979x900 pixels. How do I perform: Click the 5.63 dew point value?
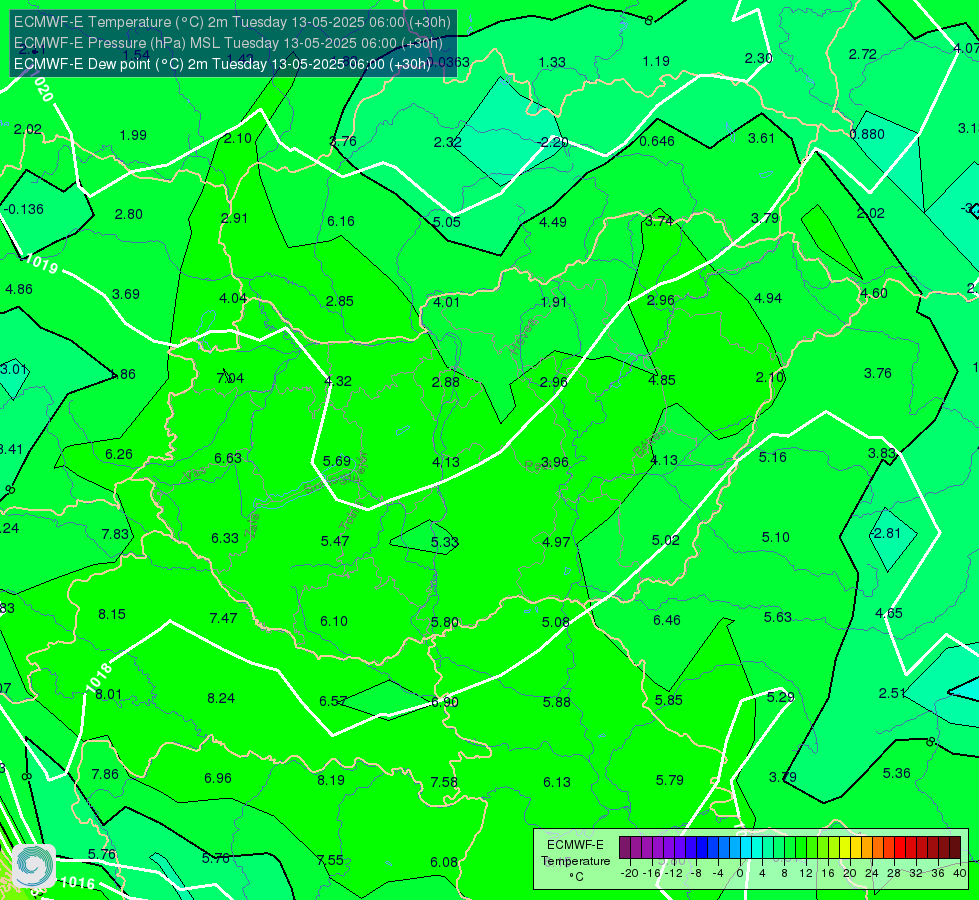pyautogui.click(x=777, y=618)
